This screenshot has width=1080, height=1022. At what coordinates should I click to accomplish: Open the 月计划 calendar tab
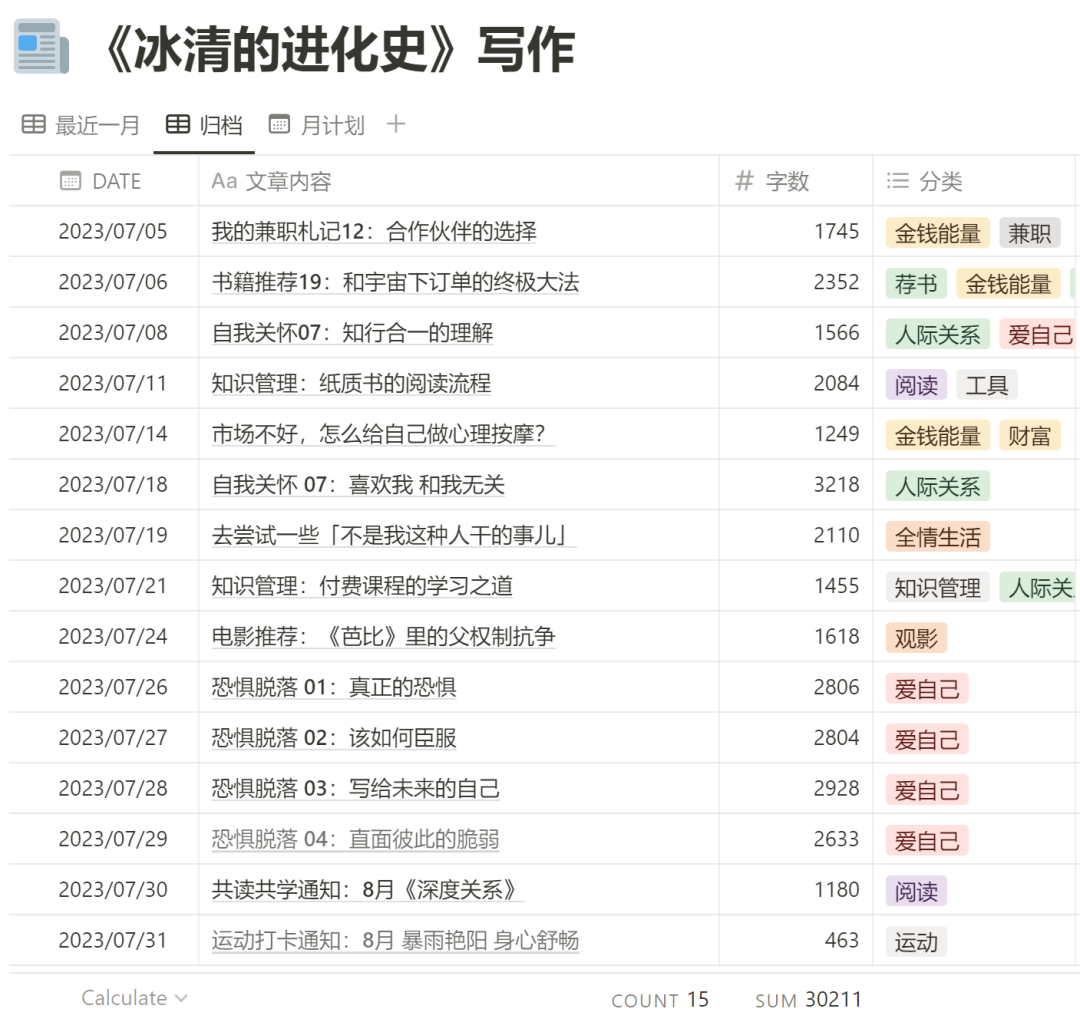[x=317, y=125]
